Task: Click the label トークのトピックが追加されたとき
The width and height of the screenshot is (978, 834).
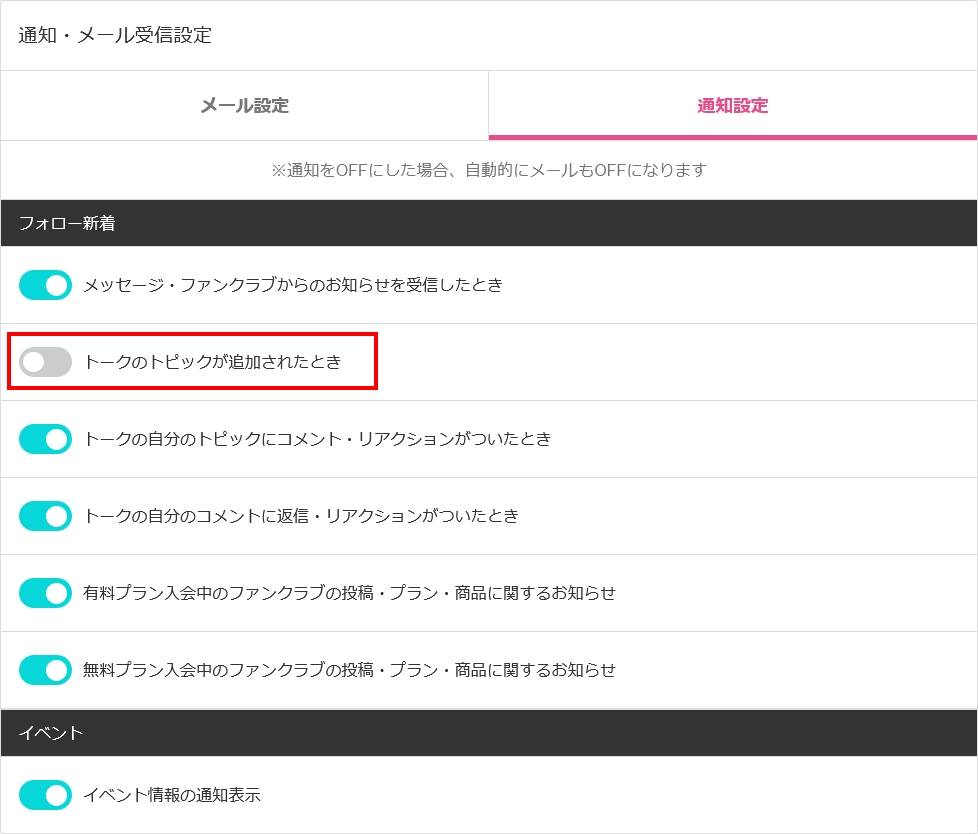Action: [x=213, y=362]
